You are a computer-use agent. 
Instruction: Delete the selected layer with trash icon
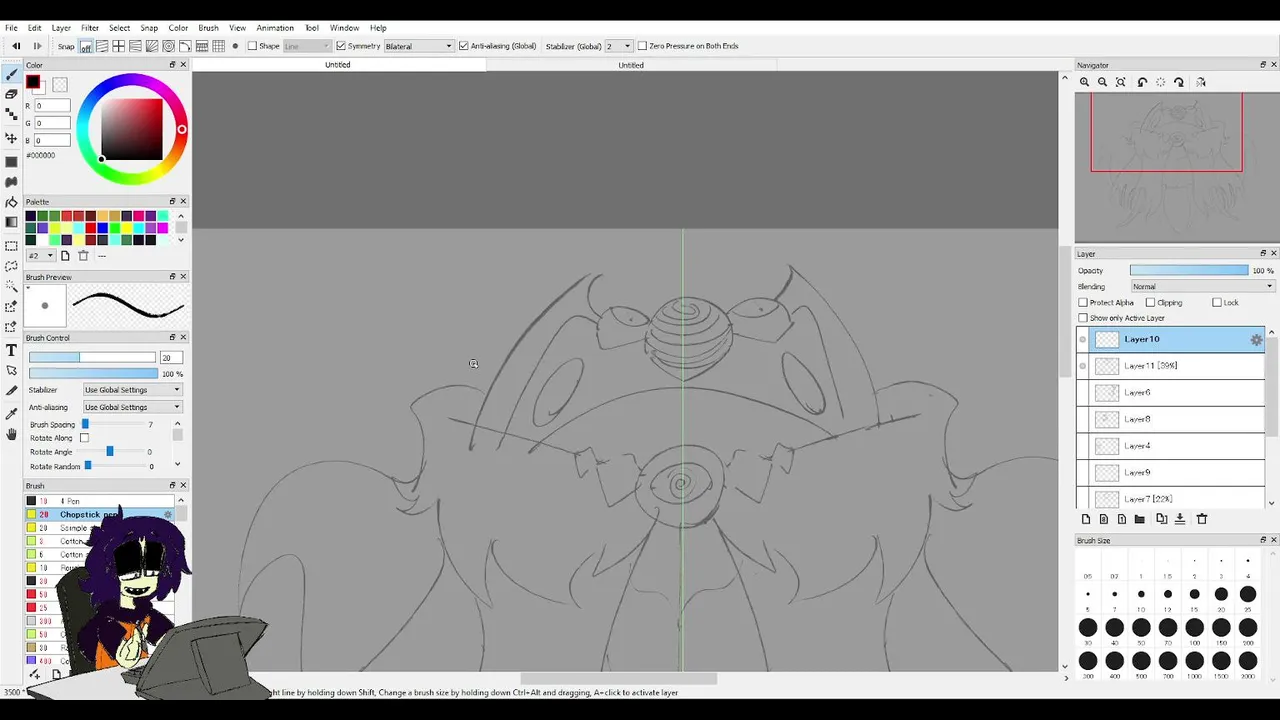coord(1202,519)
